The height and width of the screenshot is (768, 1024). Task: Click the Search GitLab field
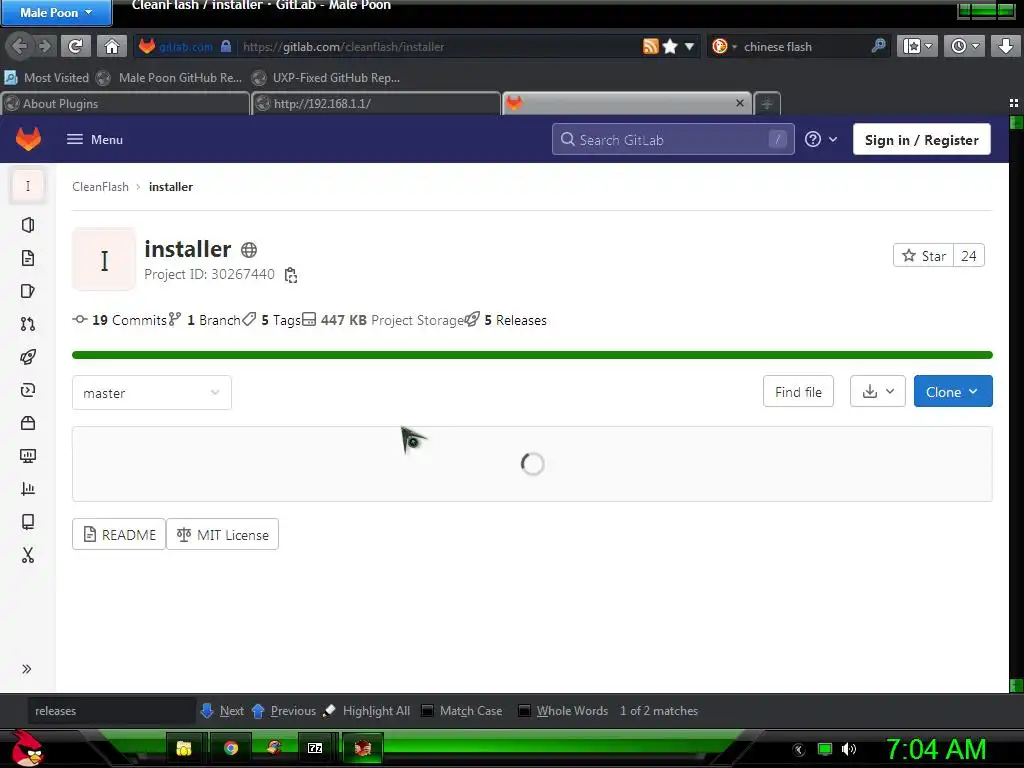(673, 139)
